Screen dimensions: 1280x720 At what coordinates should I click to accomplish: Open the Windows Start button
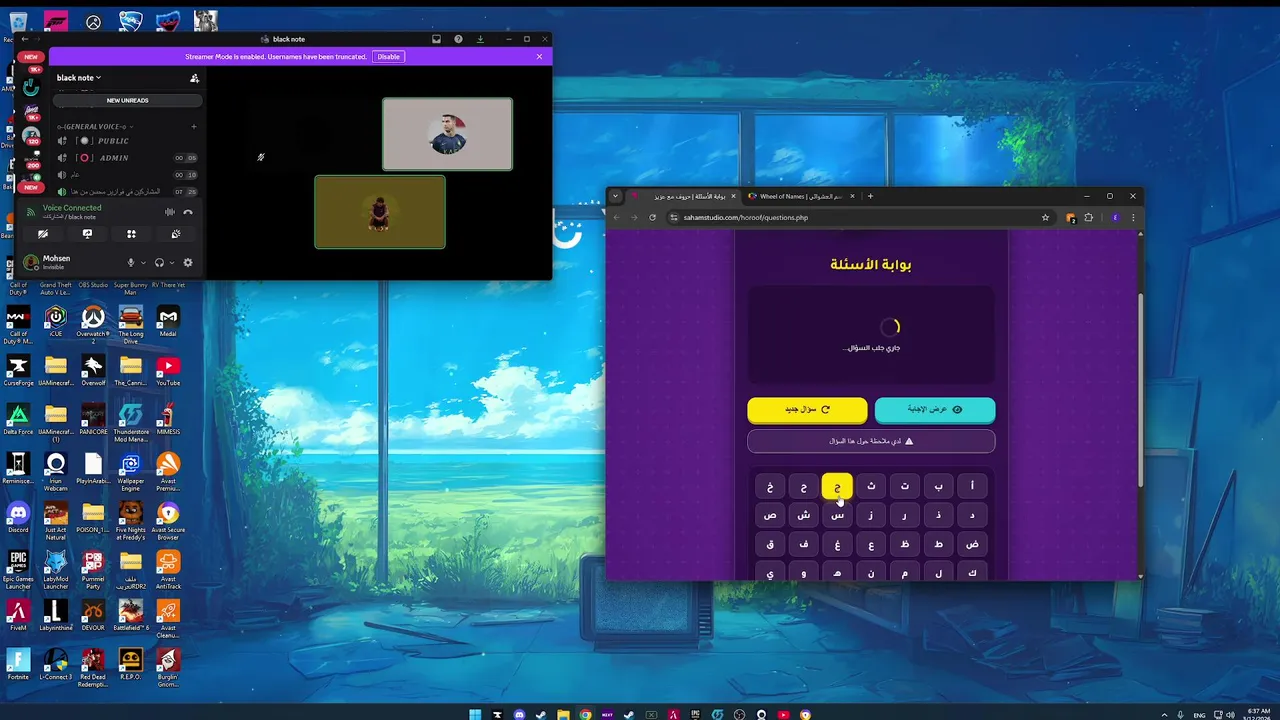click(x=475, y=714)
